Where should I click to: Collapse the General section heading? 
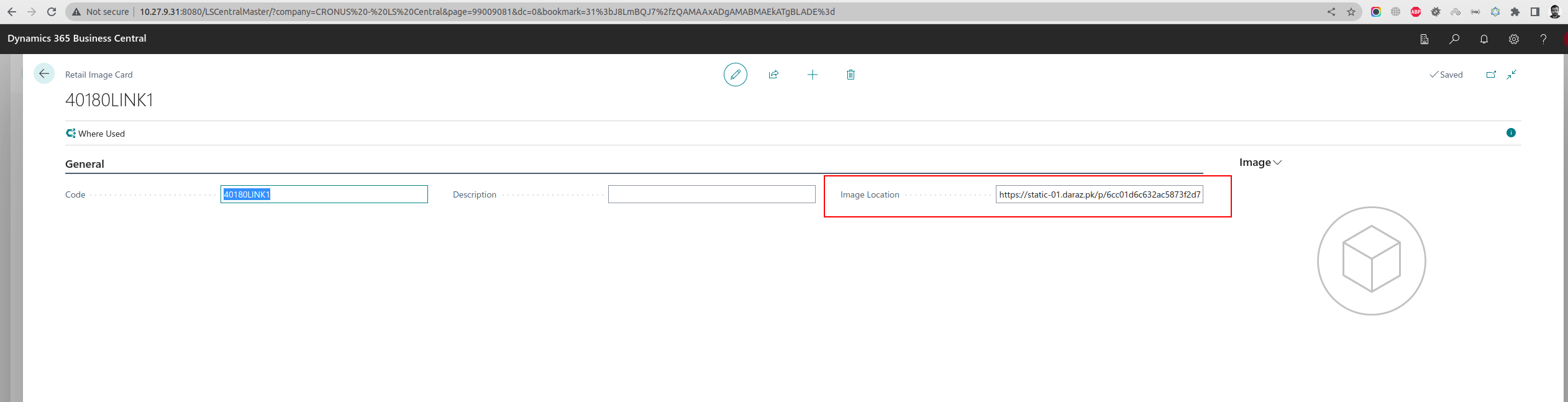click(x=84, y=164)
